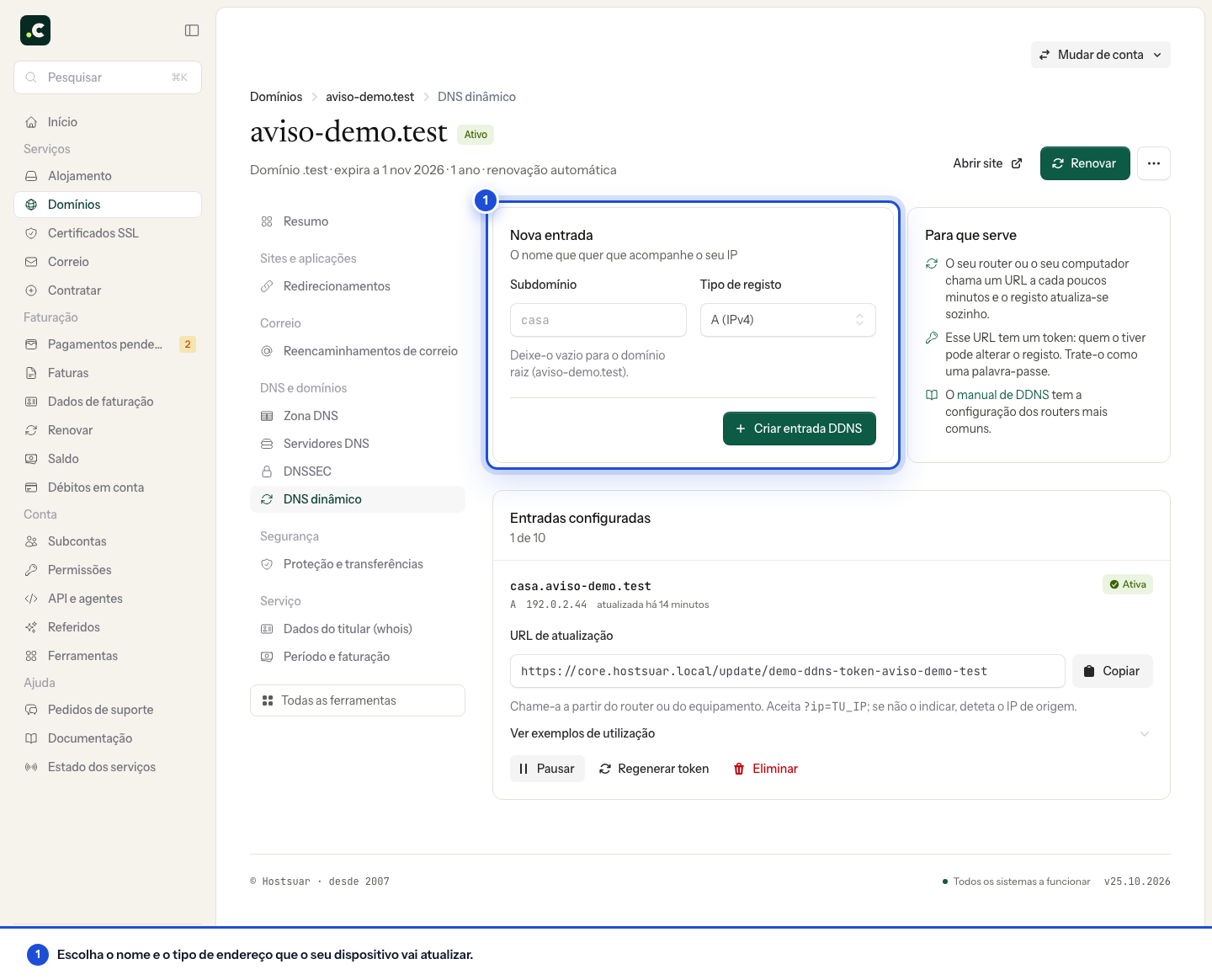Open the Mudar de conta dropdown
This screenshot has width=1212, height=980.
coord(1101,55)
